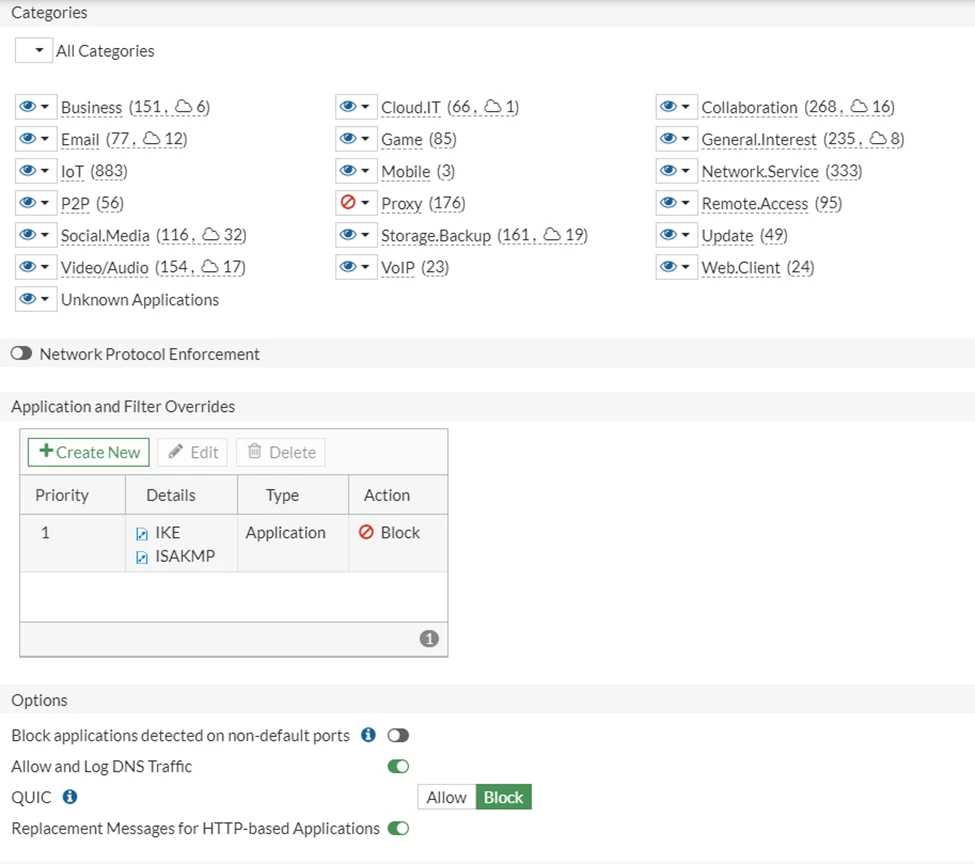Click the IKE application signature icon
The width and height of the screenshot is (975, 864).
click(x=142, y=534)
